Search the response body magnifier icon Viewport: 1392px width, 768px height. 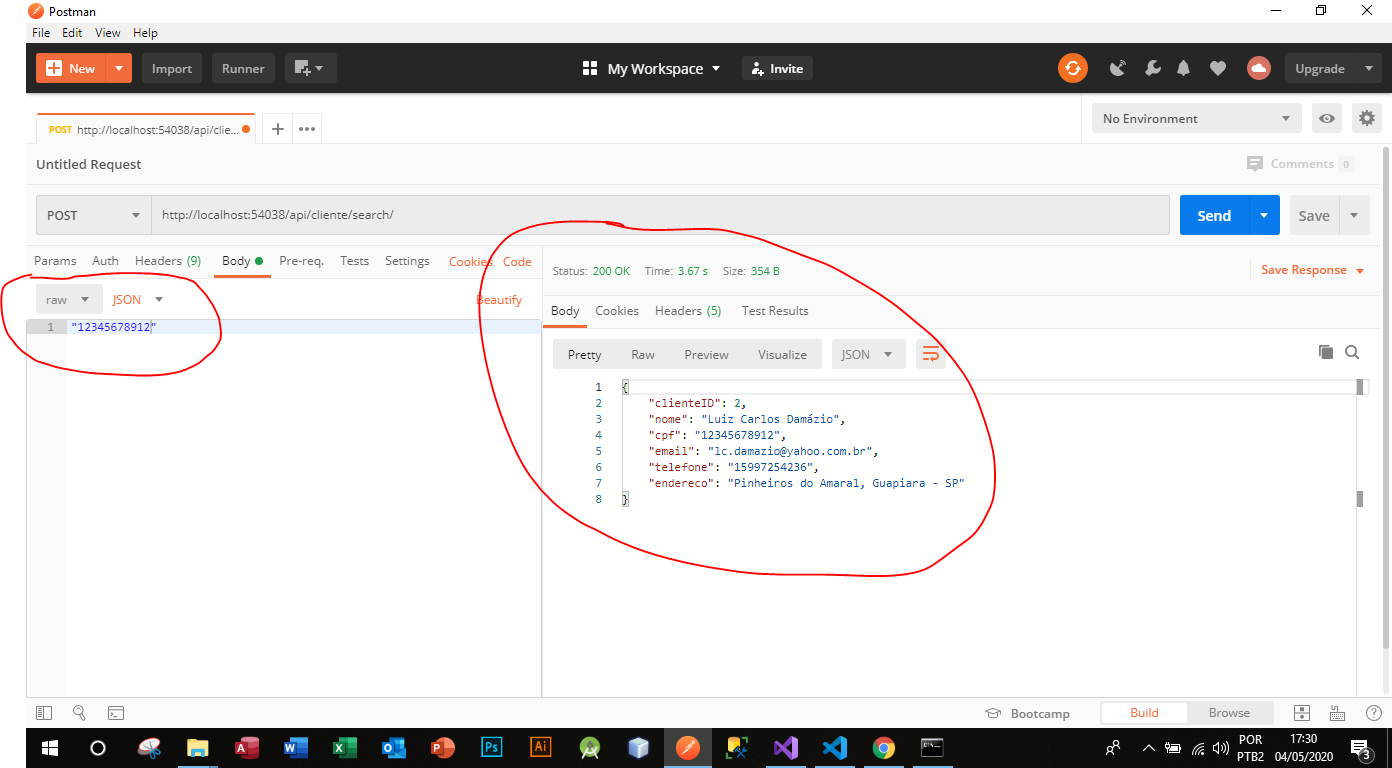pos(1352,352)
